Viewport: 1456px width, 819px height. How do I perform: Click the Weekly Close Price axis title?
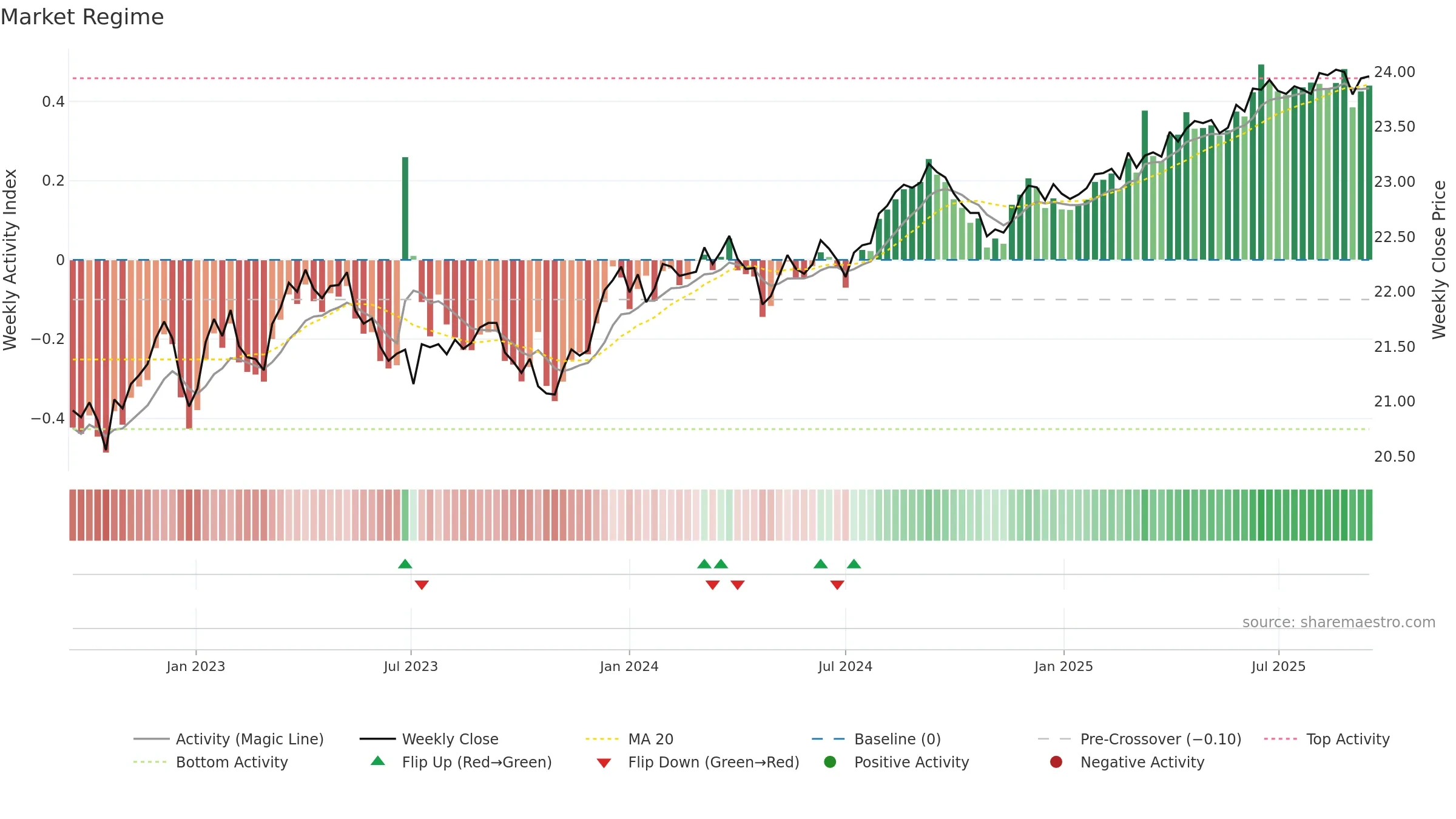click(x=1439, y=260)
